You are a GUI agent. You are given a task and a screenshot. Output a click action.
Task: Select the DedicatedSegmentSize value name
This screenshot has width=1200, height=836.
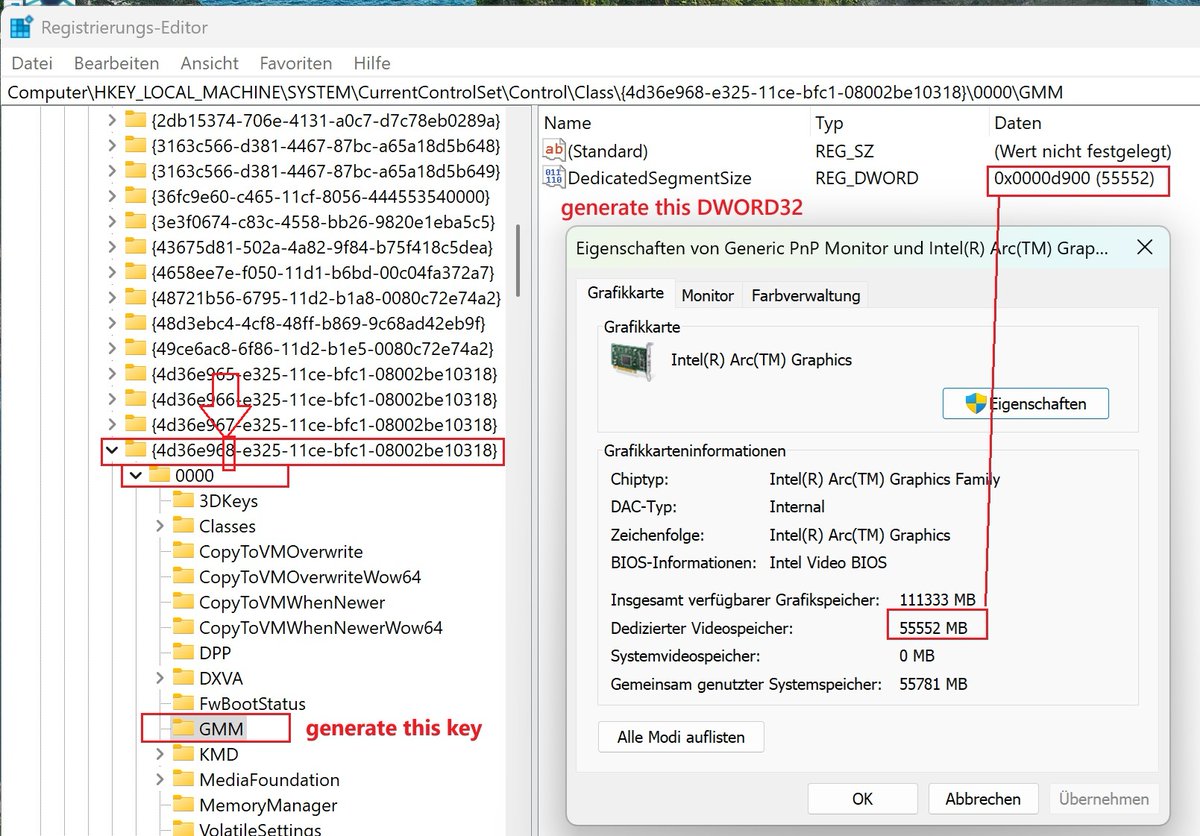pos(659,178)
